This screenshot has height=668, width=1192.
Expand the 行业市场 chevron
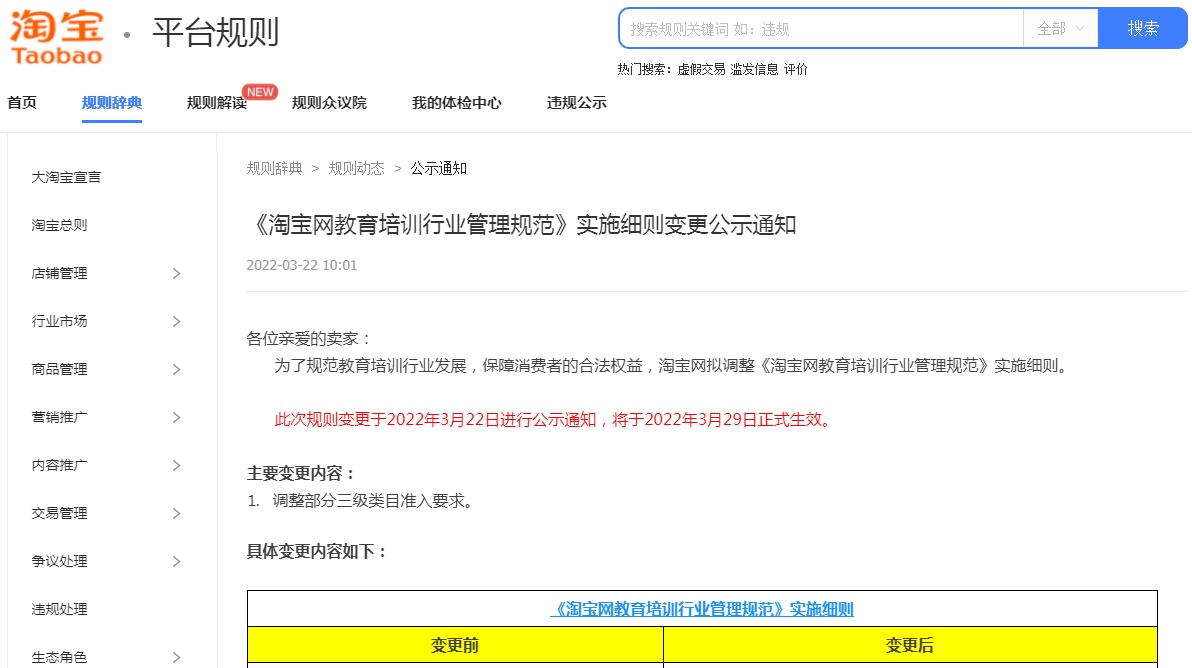click(x=176, y=321)
